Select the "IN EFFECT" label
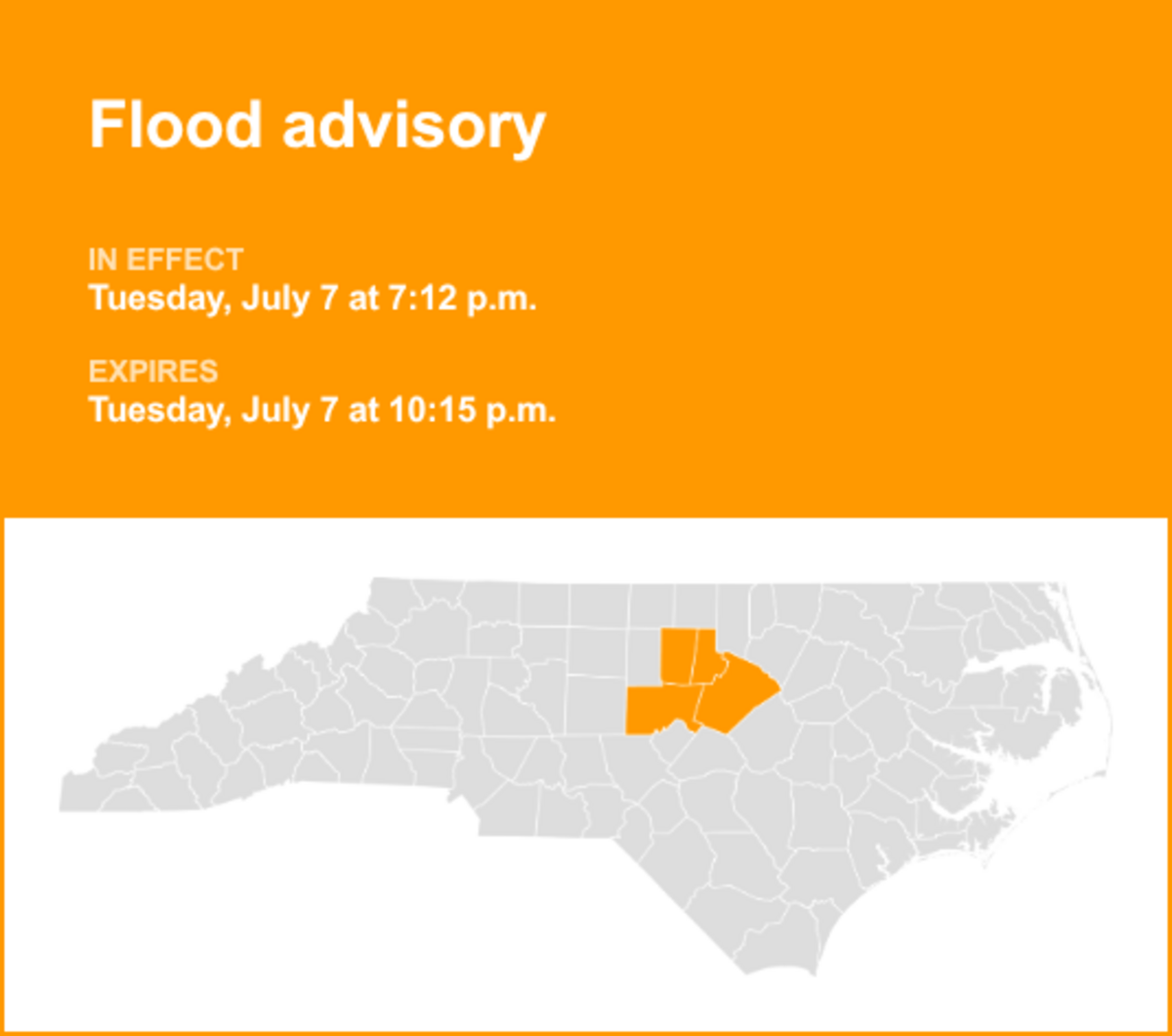The height and width of the screenshot is (1036, 1172). (x=166, y=261)
